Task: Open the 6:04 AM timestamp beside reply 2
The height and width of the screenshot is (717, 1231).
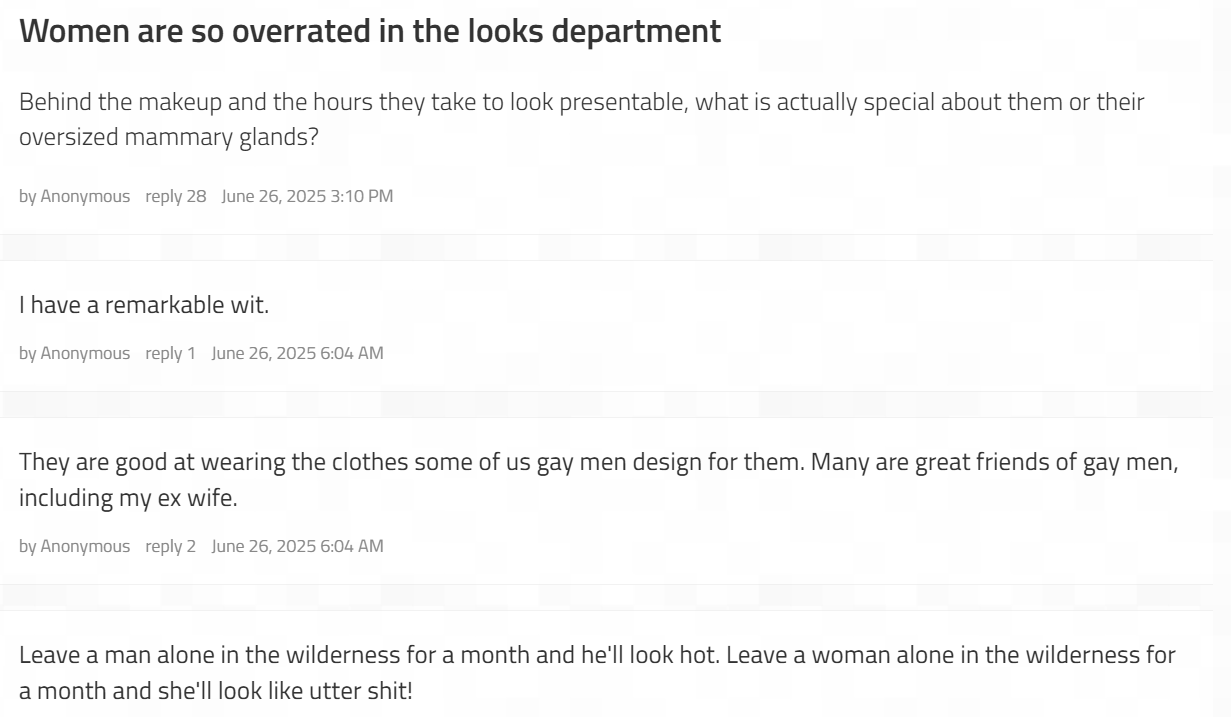Action: (x=297, y=546)
